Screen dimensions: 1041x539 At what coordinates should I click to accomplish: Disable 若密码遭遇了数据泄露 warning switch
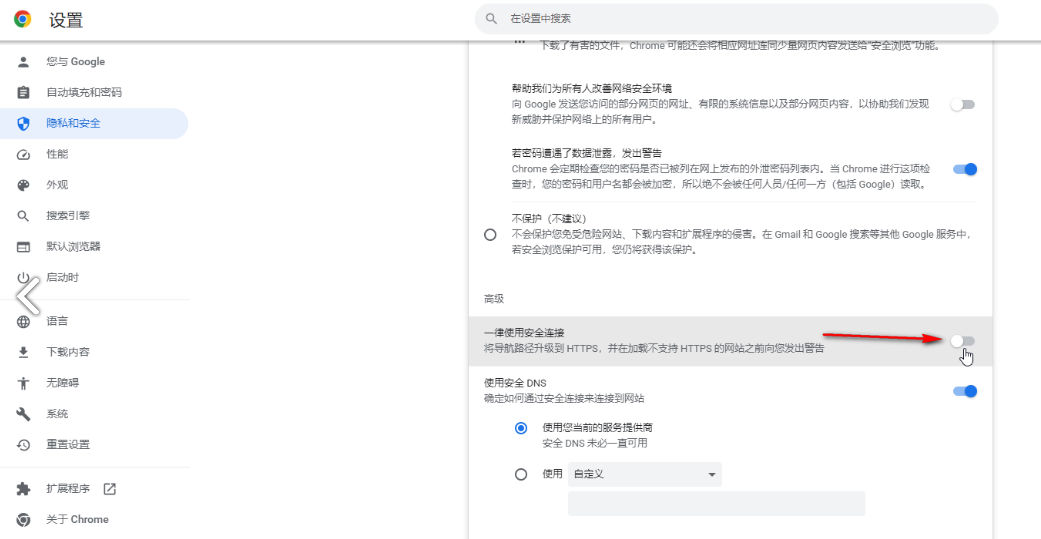[965, 169]
